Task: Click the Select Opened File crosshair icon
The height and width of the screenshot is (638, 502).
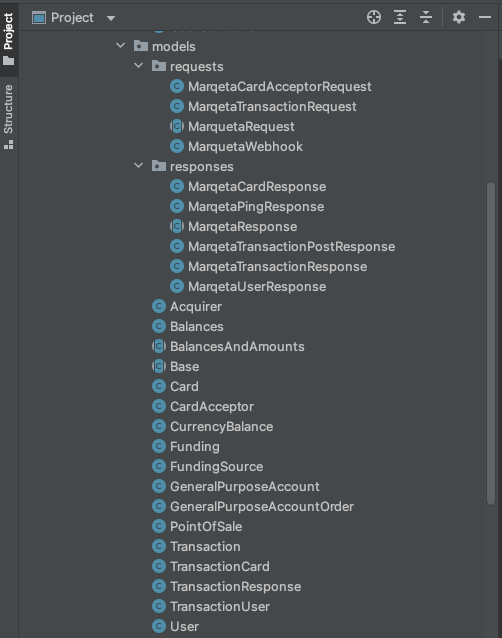Action: click(374, 17)
